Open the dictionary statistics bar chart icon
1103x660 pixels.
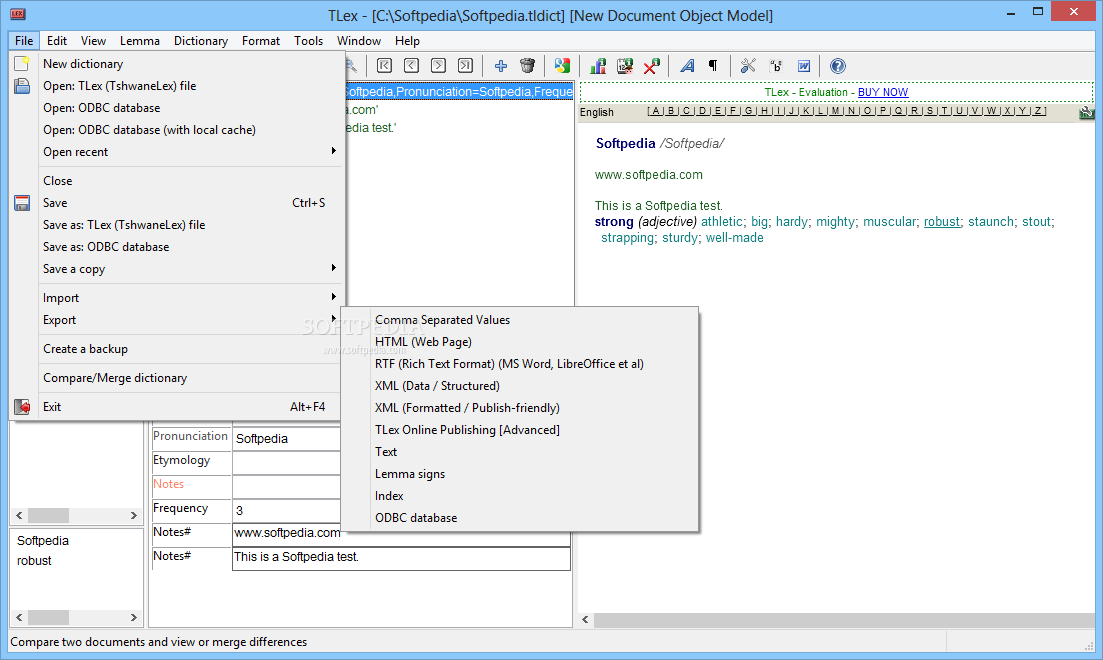coord(598,66)
